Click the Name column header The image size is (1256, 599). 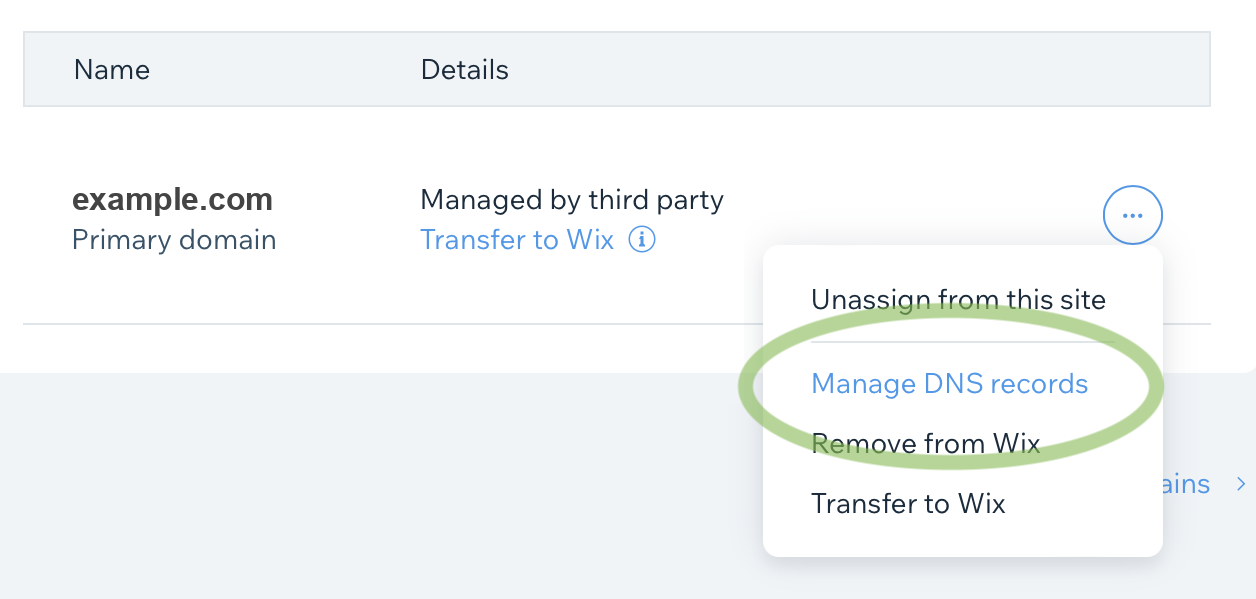111,69
